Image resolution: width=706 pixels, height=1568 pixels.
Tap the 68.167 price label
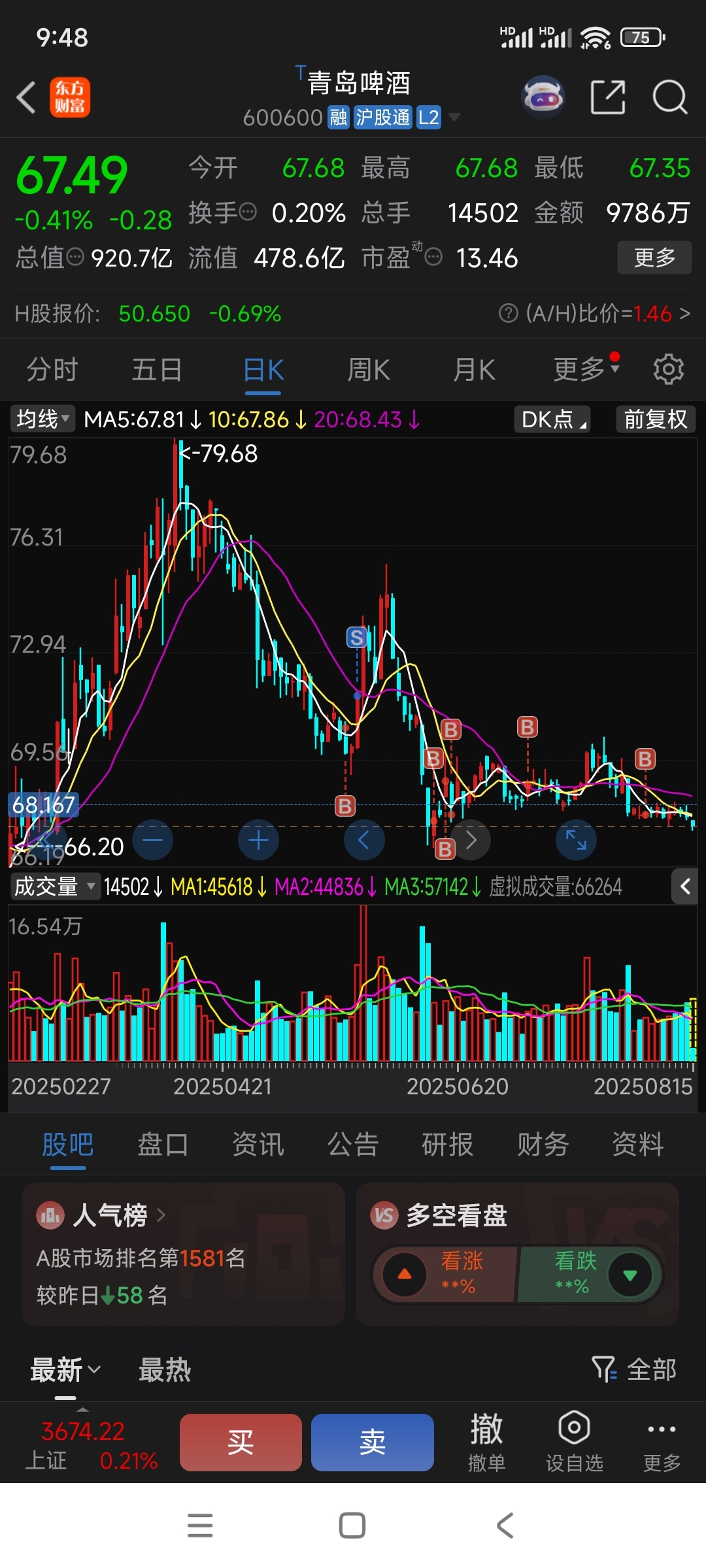click(43, 804)
